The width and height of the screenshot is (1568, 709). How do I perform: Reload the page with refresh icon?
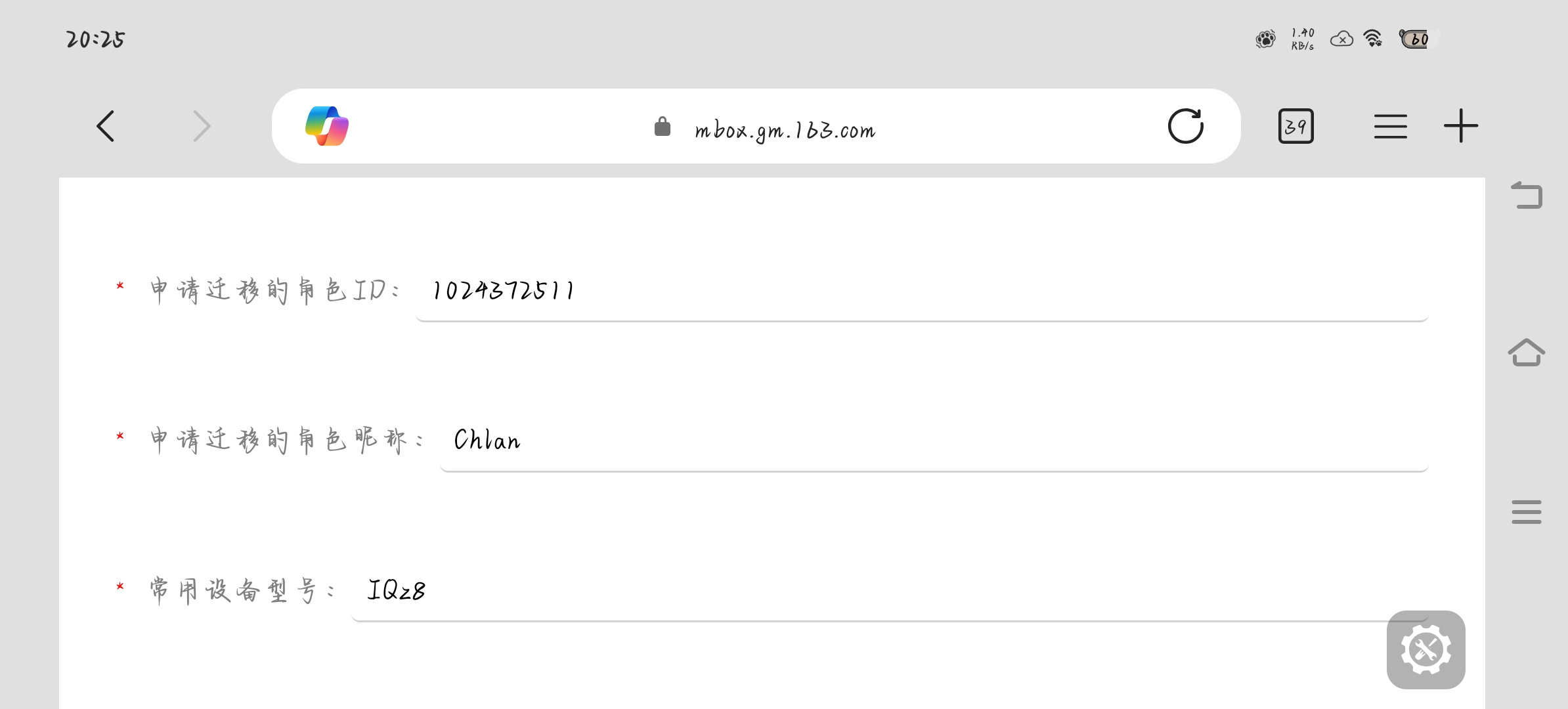pos(1185,126)
